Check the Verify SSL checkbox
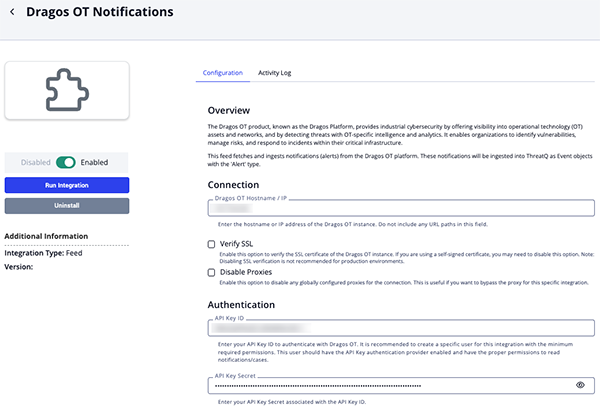Screen dimensions: 600x409 211,244
